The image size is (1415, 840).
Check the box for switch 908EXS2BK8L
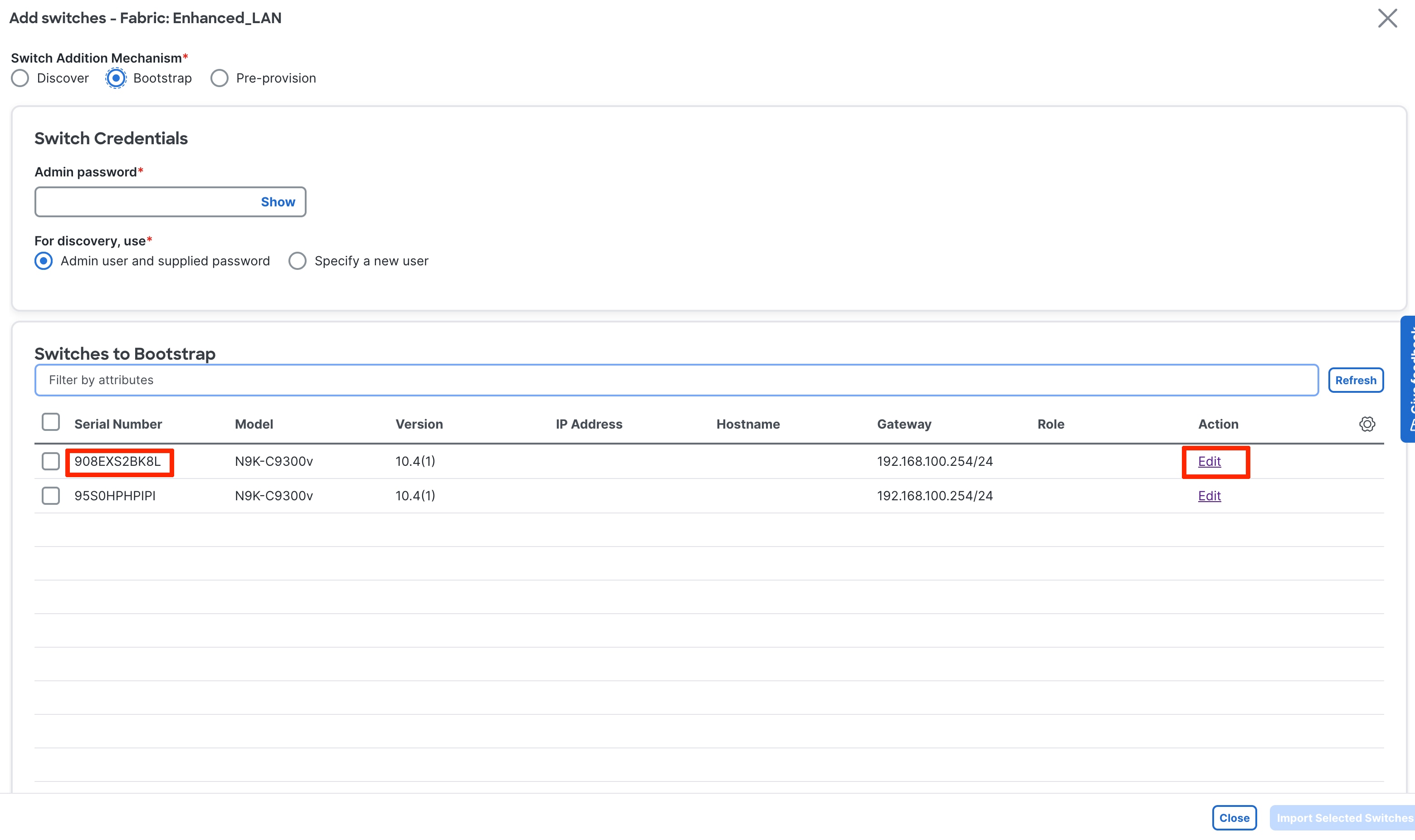click(51, 461)
